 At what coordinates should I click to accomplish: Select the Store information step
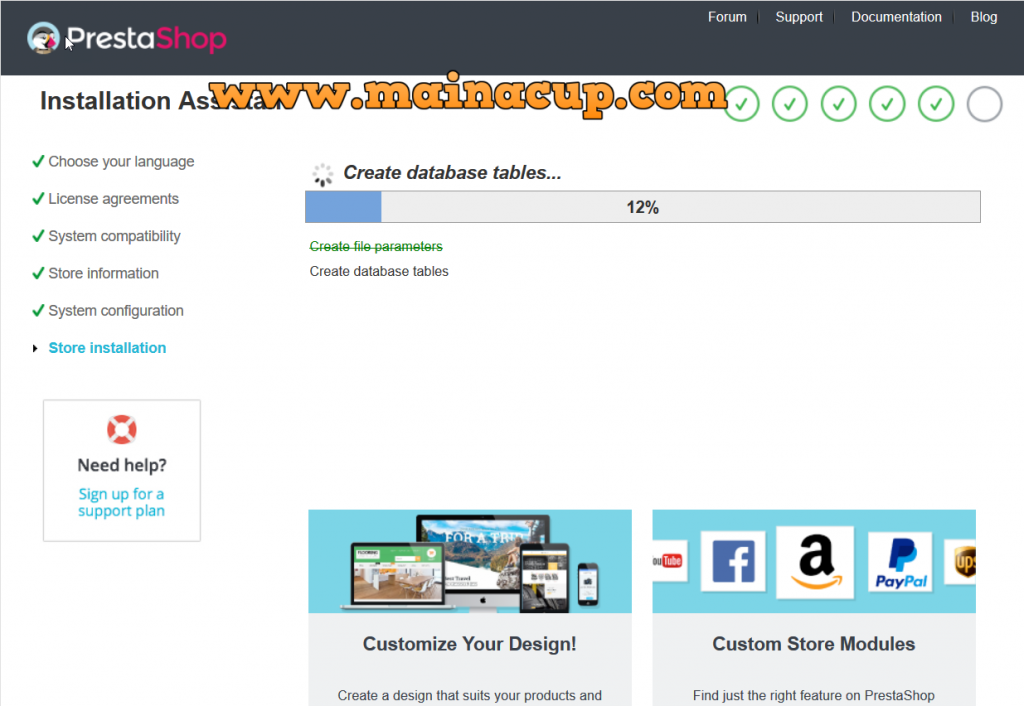103,273
